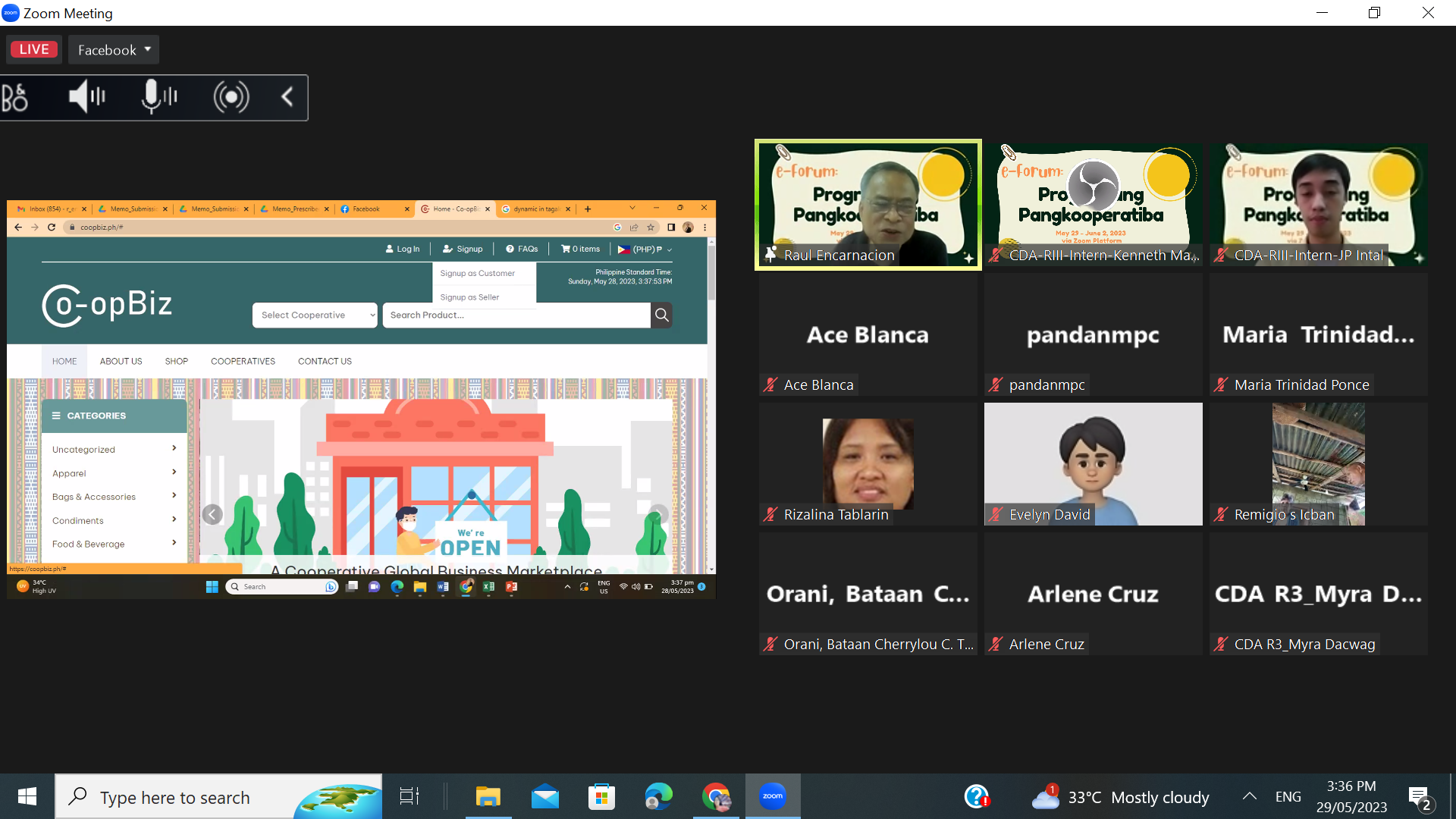
Task: Open the SHOP nav item
Action: coord(176,362)
